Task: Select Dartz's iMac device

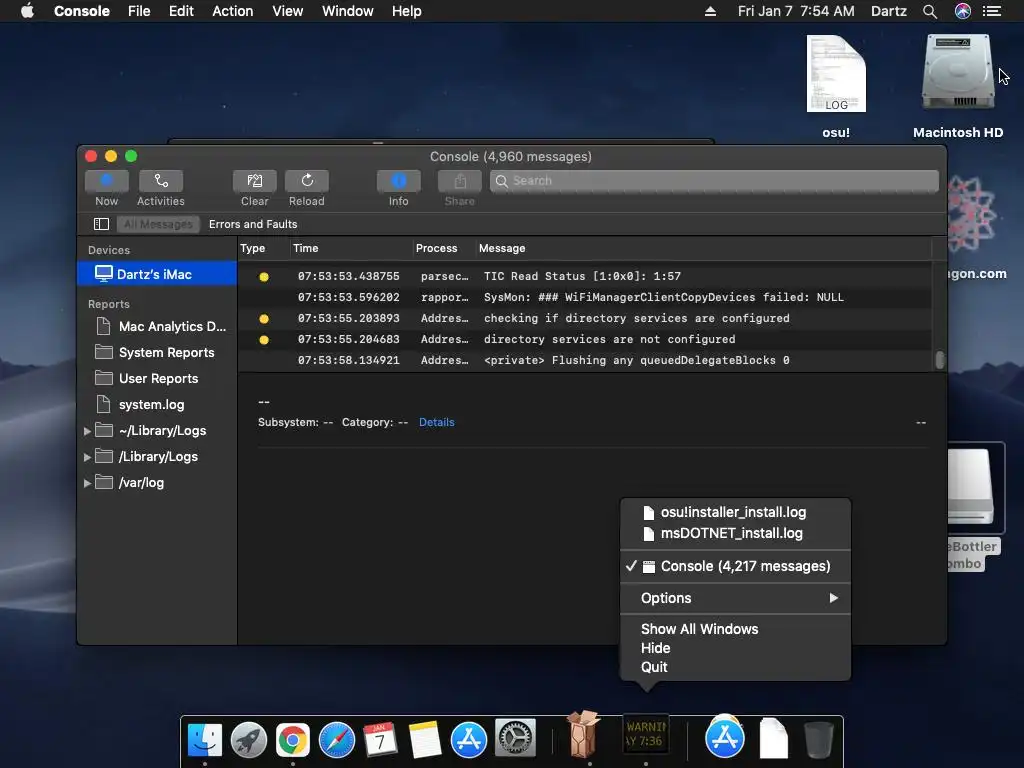Action: coord(157,274)
